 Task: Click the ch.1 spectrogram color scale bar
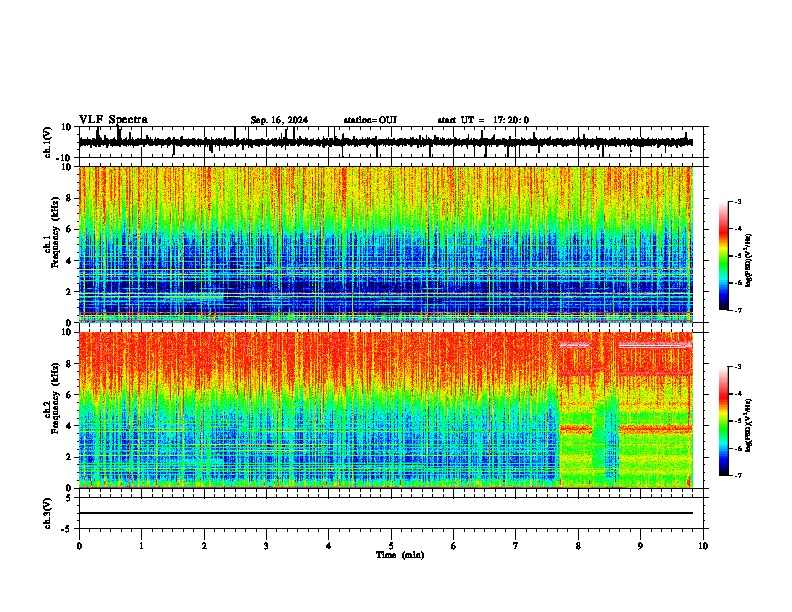pos(724,256)
